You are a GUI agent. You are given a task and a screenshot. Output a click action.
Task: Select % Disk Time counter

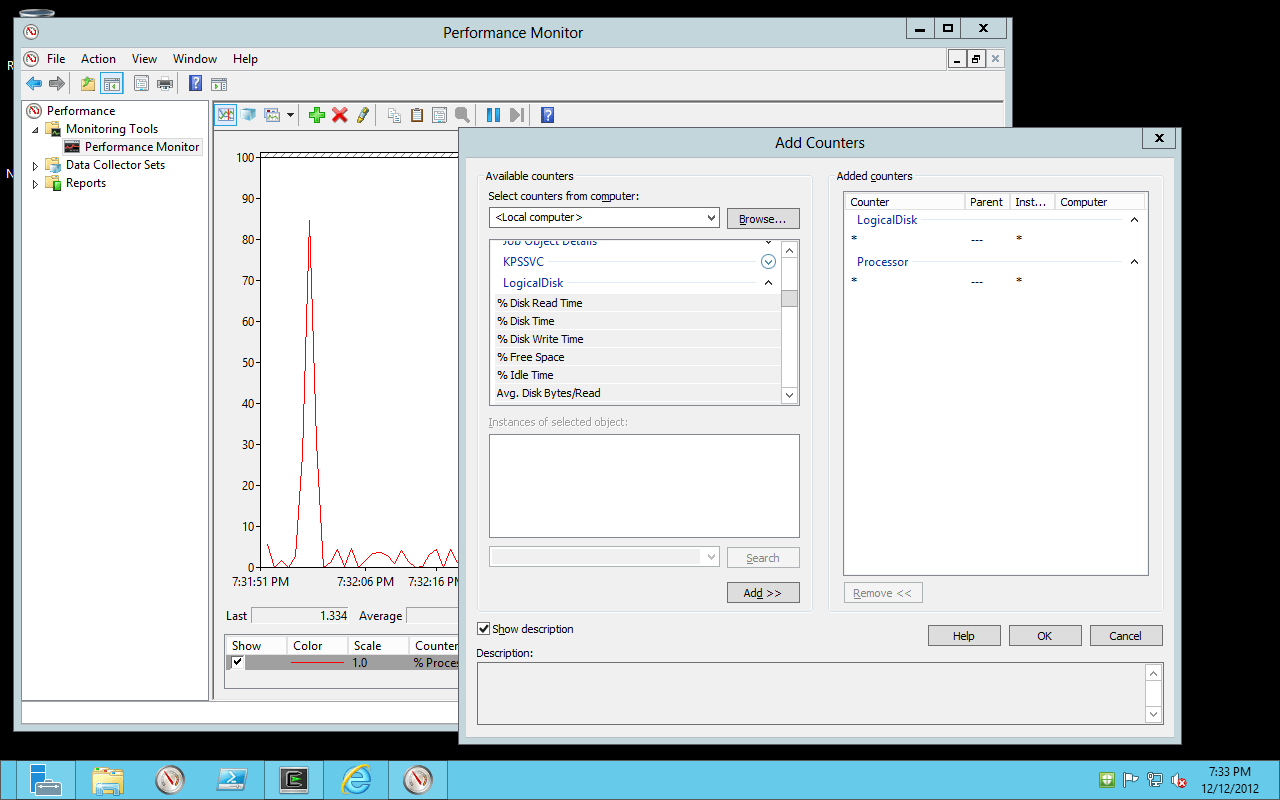click(636, 321)
